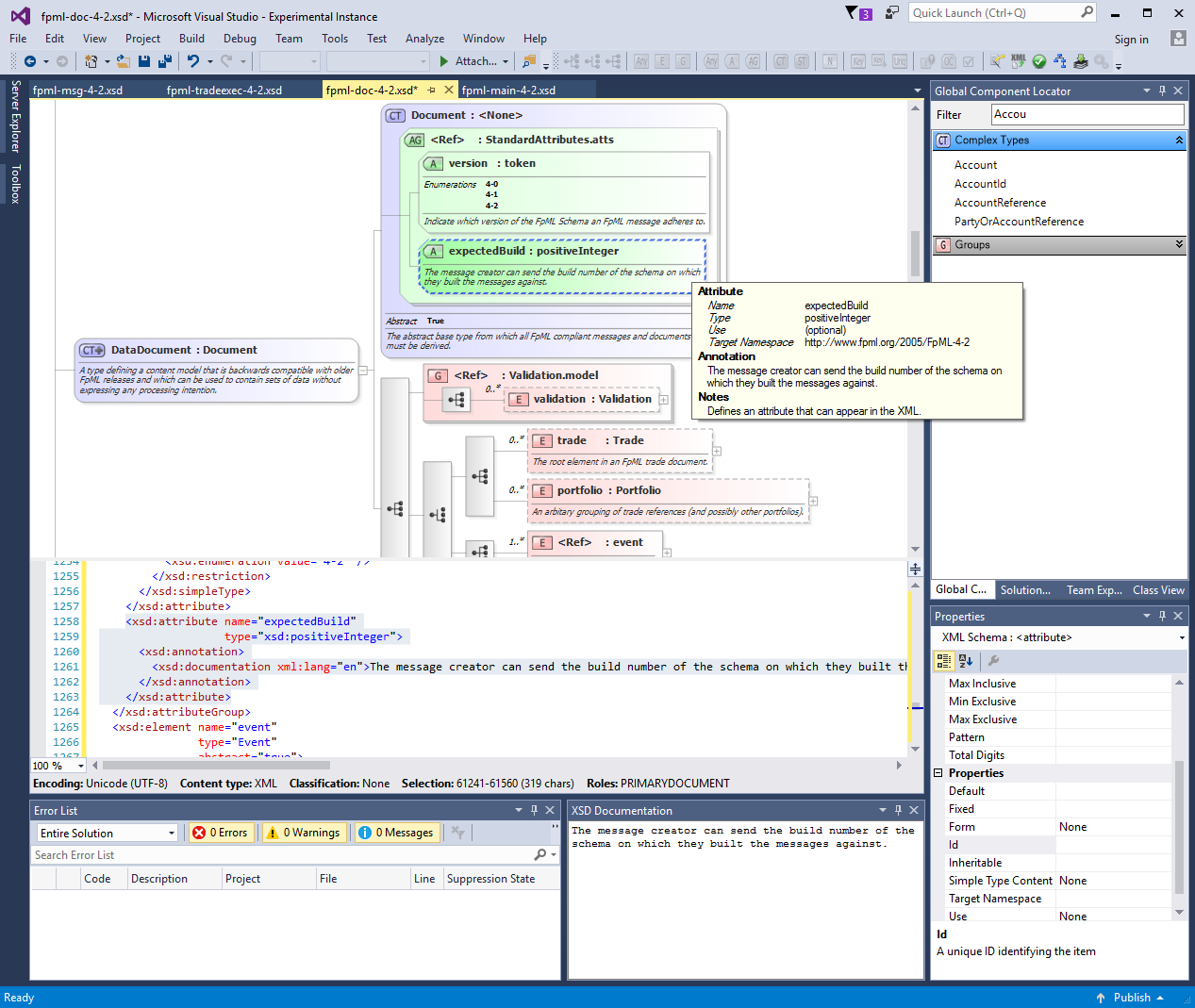
Task: Open the Entire Solution dropdown in Error List
Action: pyautogui.click(x=106, y=833)
